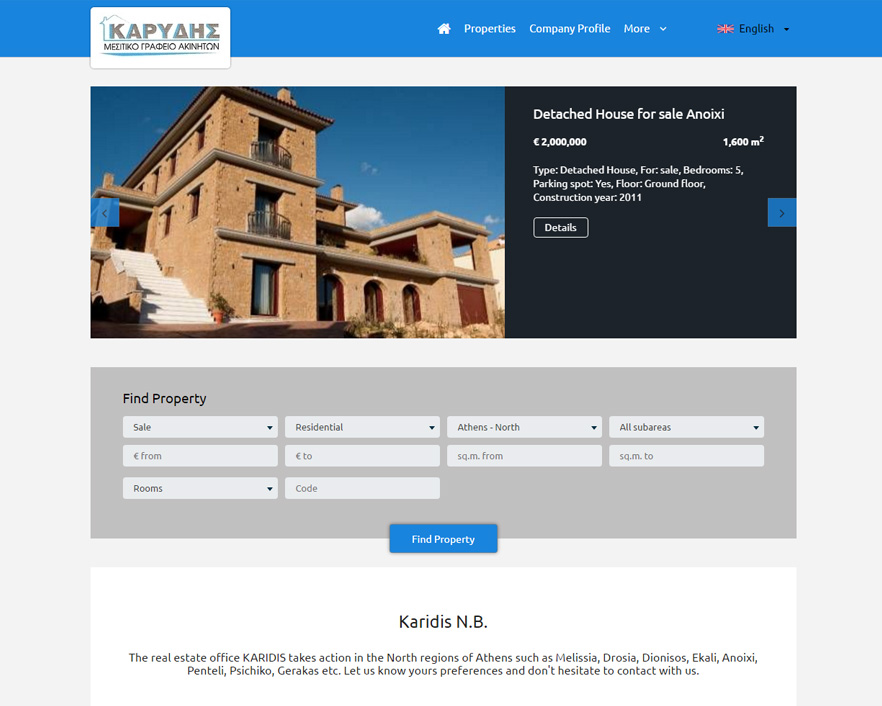882x706 pixels.
Task: Click the UK flag language icon
Action: [x=725, y=29]
